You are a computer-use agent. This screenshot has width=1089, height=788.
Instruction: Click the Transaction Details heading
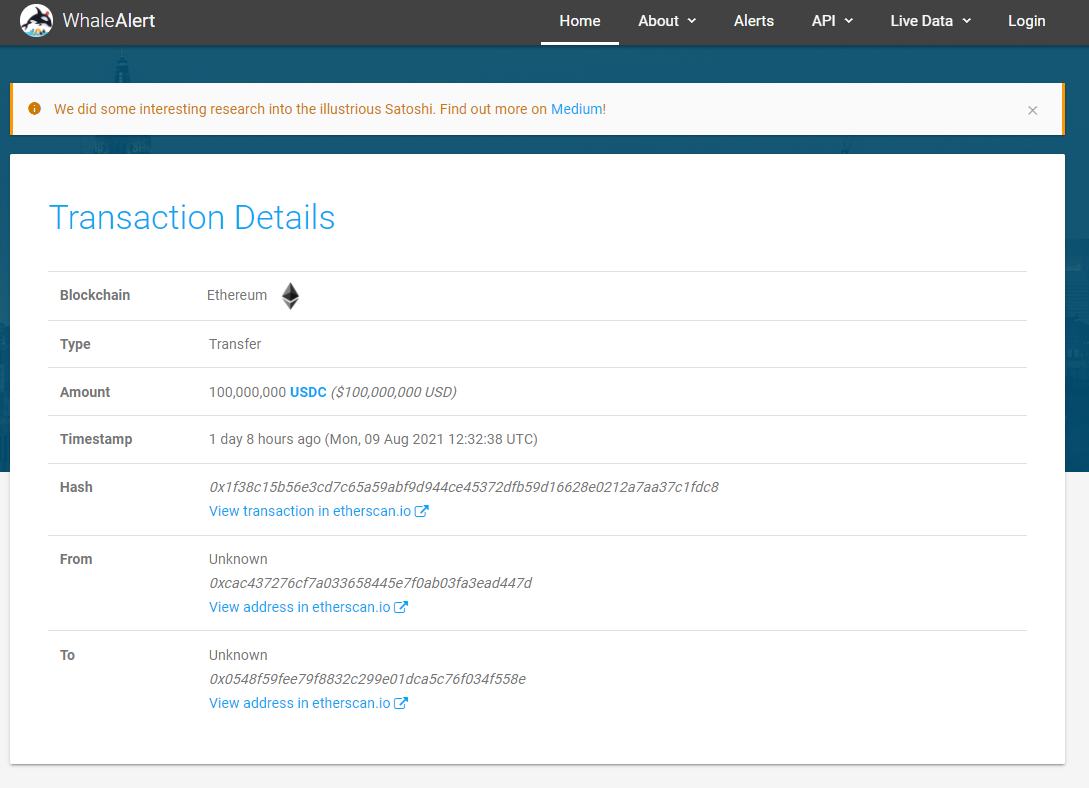pyautogui.click(x=192, y=217)
